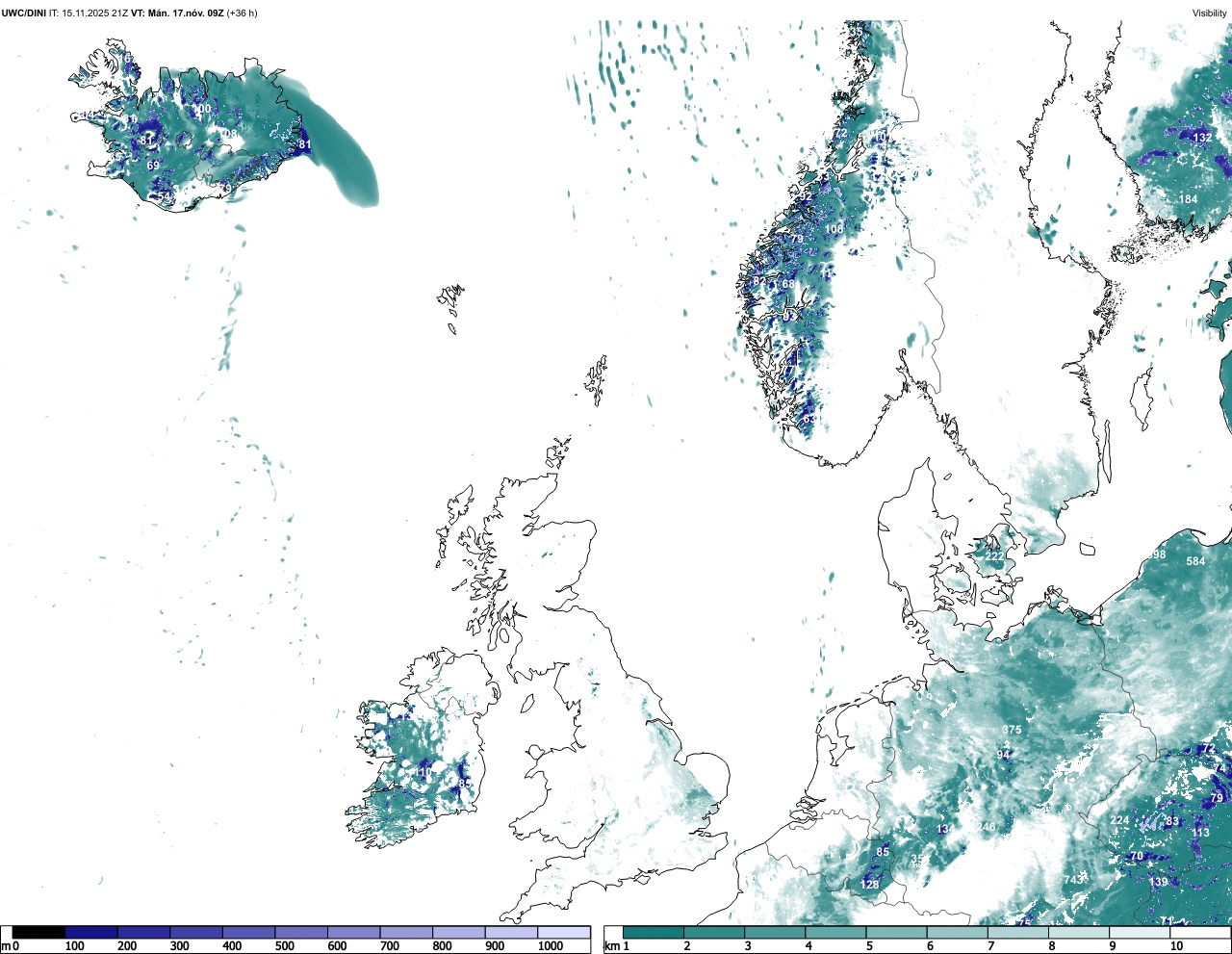Click the '500' tick label in meter legend
This screenshot has width=1232, height=954.
click(284, 946)
